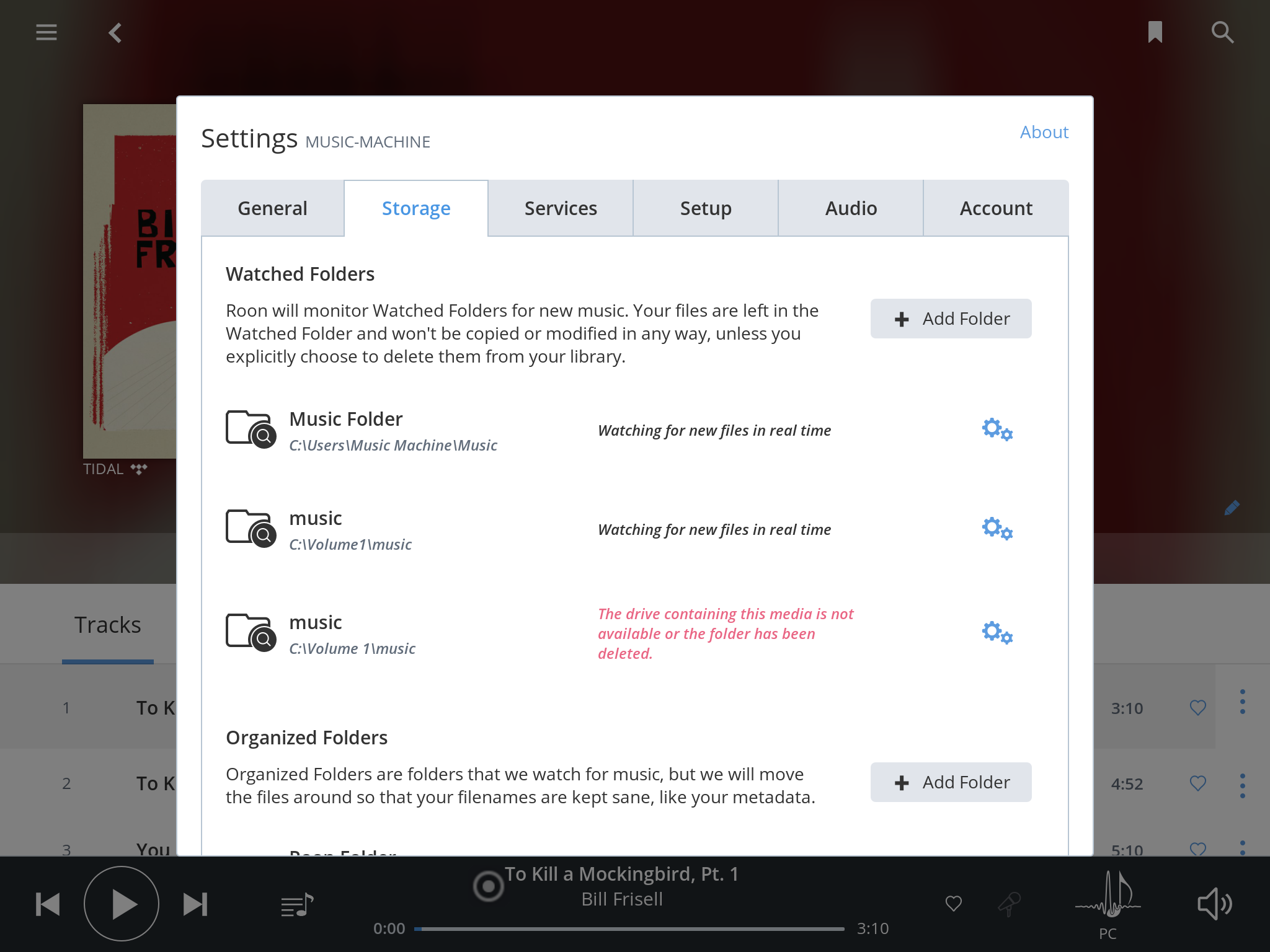The height and width of the screenshot is (952, 1270).
Task: Start playback with the play button
Action: [122, 904]
